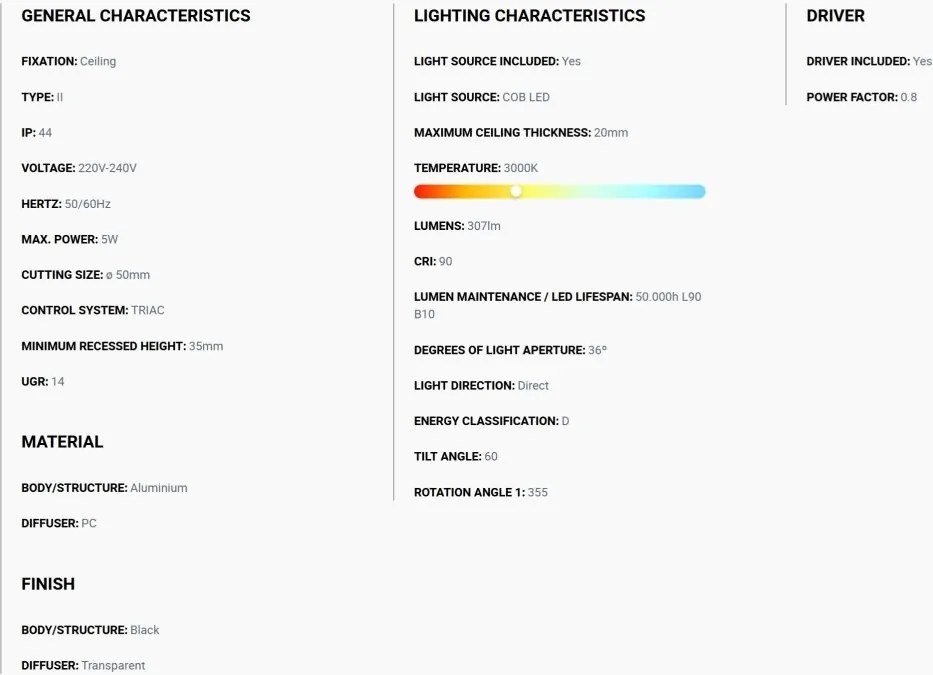Click the temperature slider white handle
The image size is (933, 675).
(516, 191)
